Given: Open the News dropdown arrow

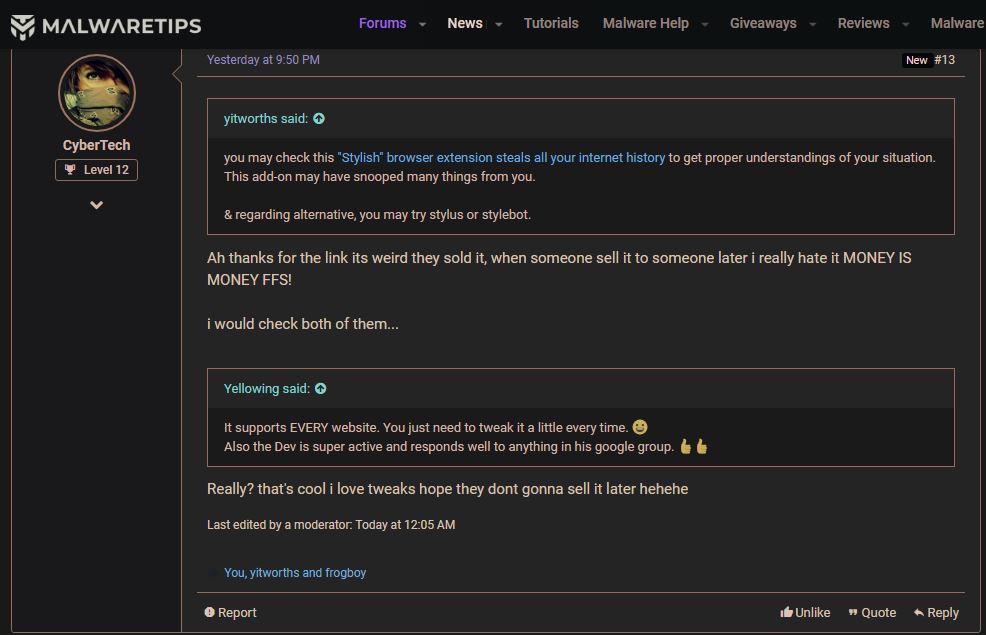Looking at the screenshot, I should [498, 24].
